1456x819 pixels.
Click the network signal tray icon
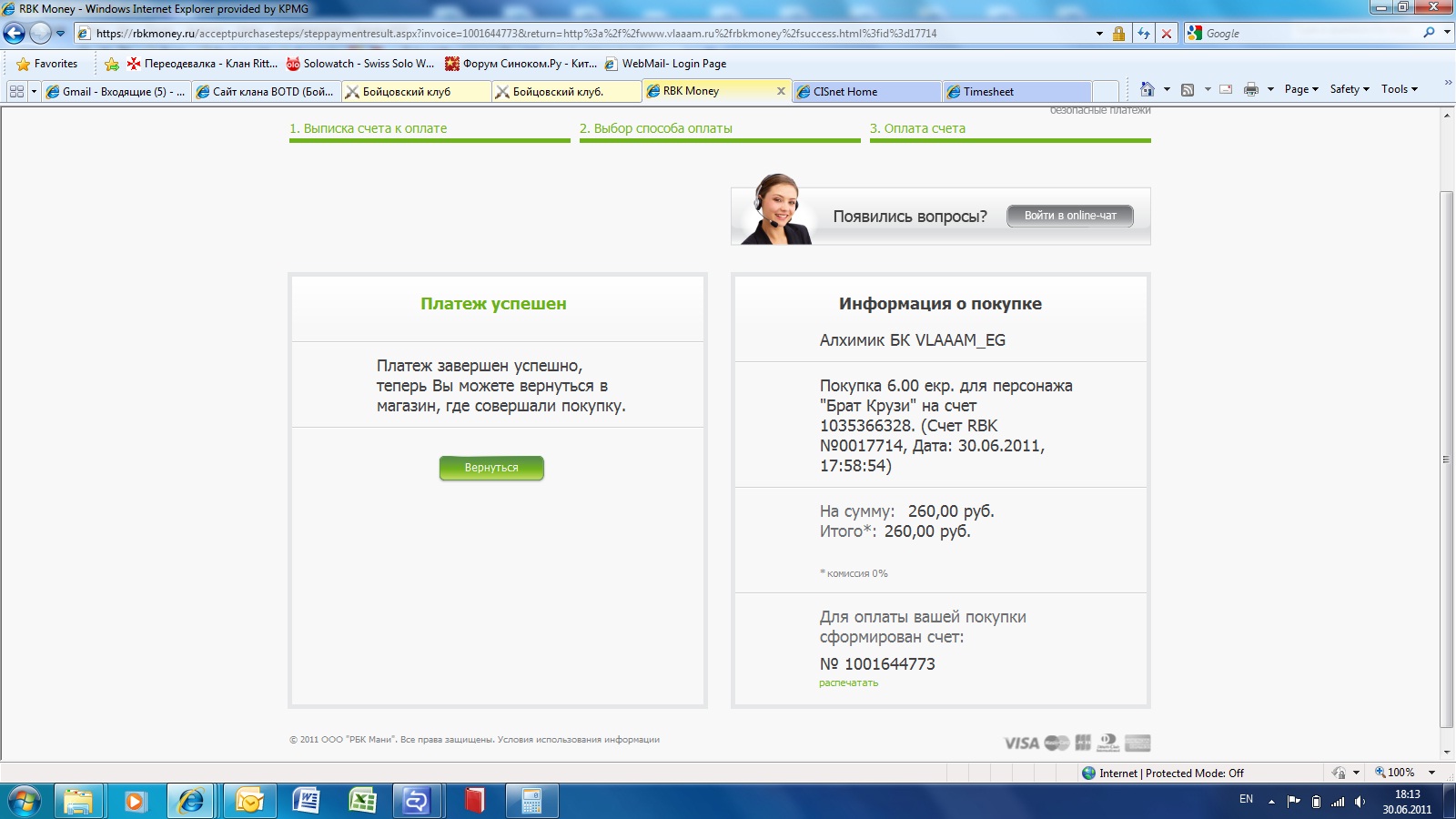point(1338,802)
